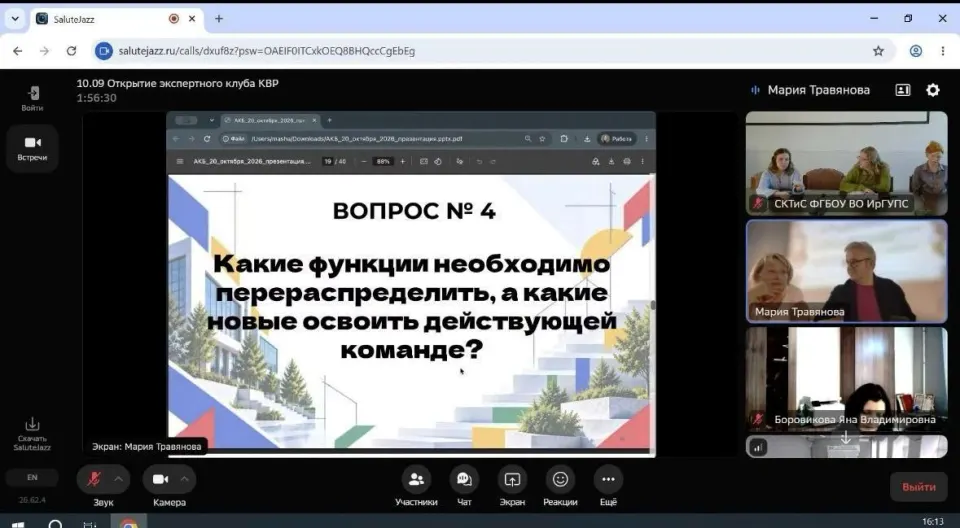Open call settings gear icon
Viewport: 960px width, 528px height.
coord(932,90)
